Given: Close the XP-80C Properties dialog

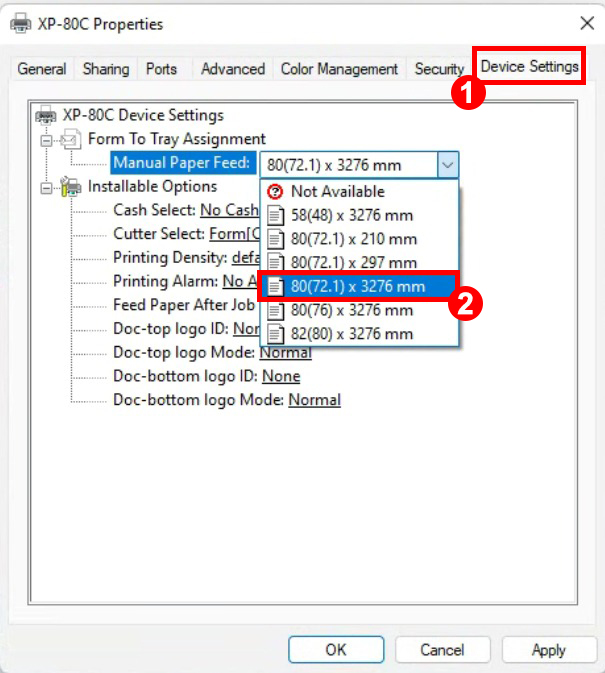Looking at the screenshot, I should tap(587, 23).
